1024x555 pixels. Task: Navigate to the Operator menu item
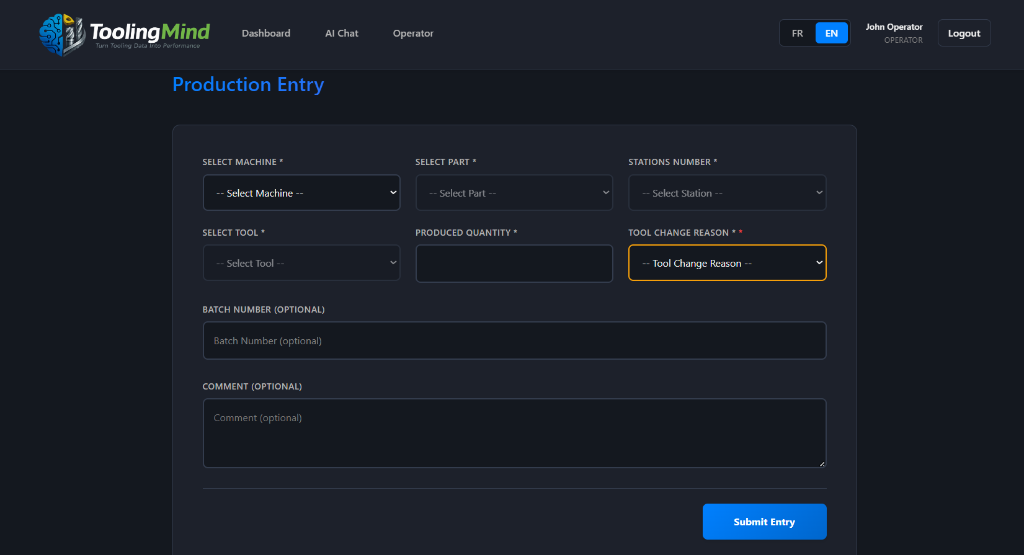click(x=413, y=33)
